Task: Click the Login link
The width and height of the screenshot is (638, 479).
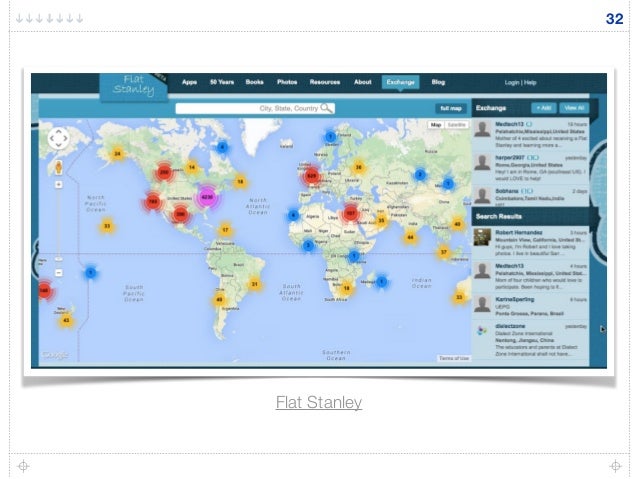Action: click(x=512, y=83)
